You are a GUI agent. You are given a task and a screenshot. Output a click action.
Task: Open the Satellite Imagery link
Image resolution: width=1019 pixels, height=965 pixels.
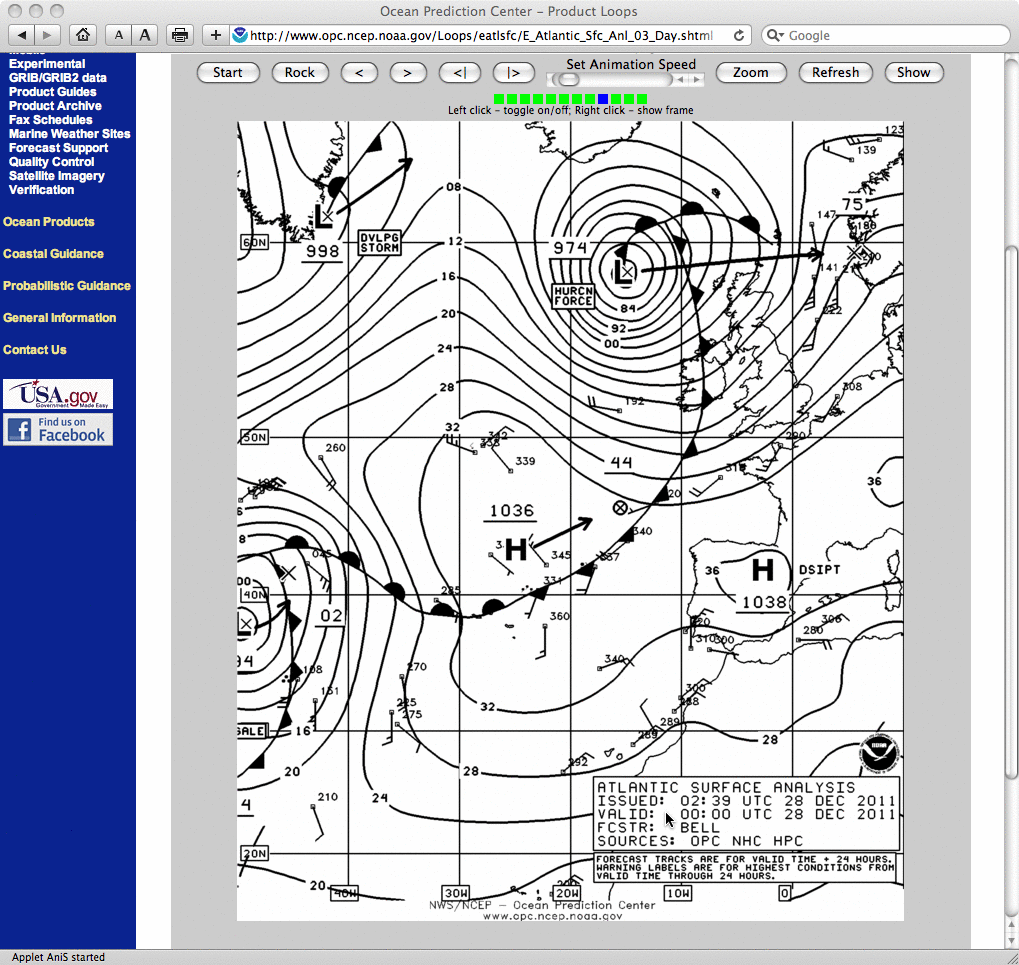57,175
